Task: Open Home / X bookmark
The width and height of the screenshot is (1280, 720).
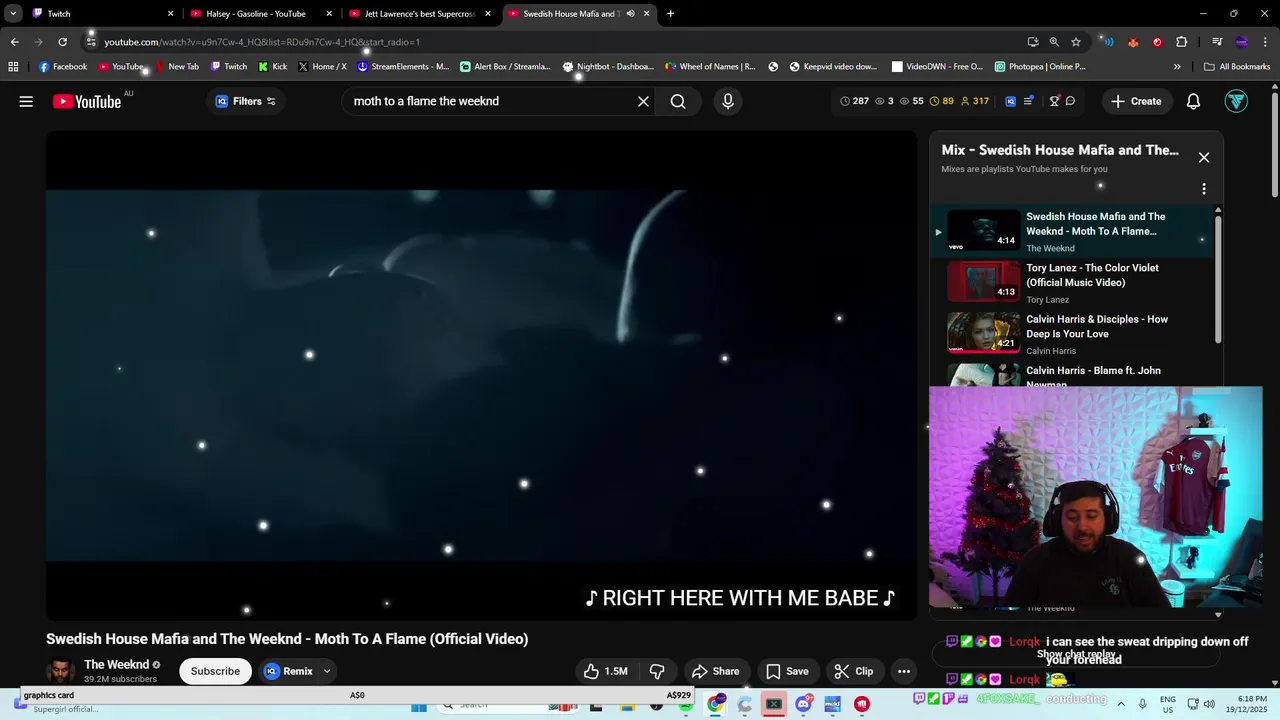Action: (x=322, y=67)
